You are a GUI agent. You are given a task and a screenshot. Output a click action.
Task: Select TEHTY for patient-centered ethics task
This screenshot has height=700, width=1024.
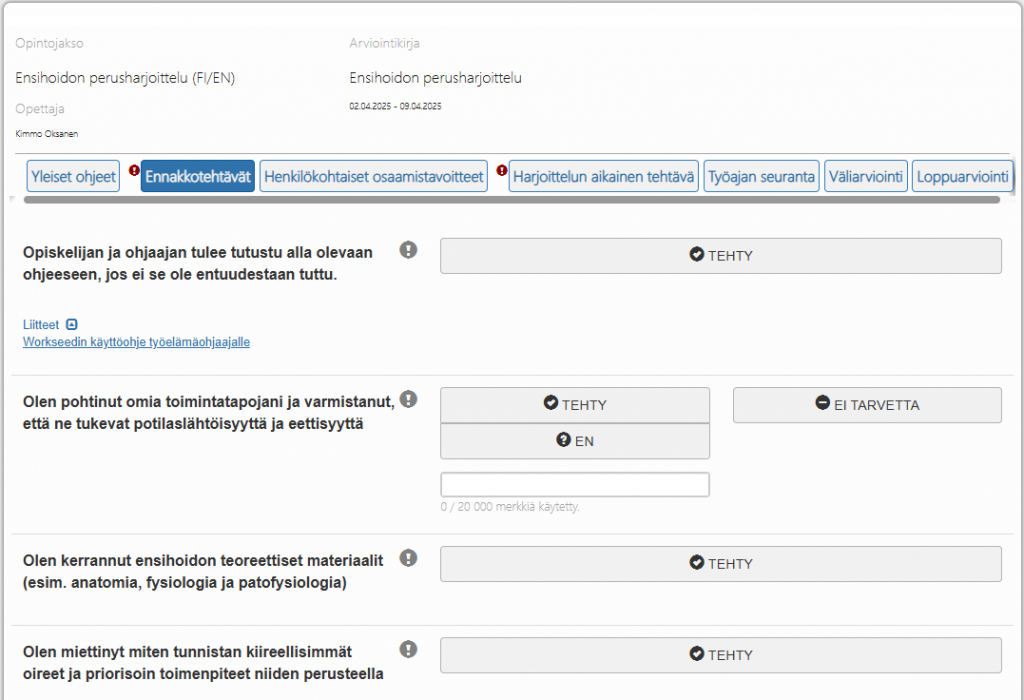click(575, 405)
